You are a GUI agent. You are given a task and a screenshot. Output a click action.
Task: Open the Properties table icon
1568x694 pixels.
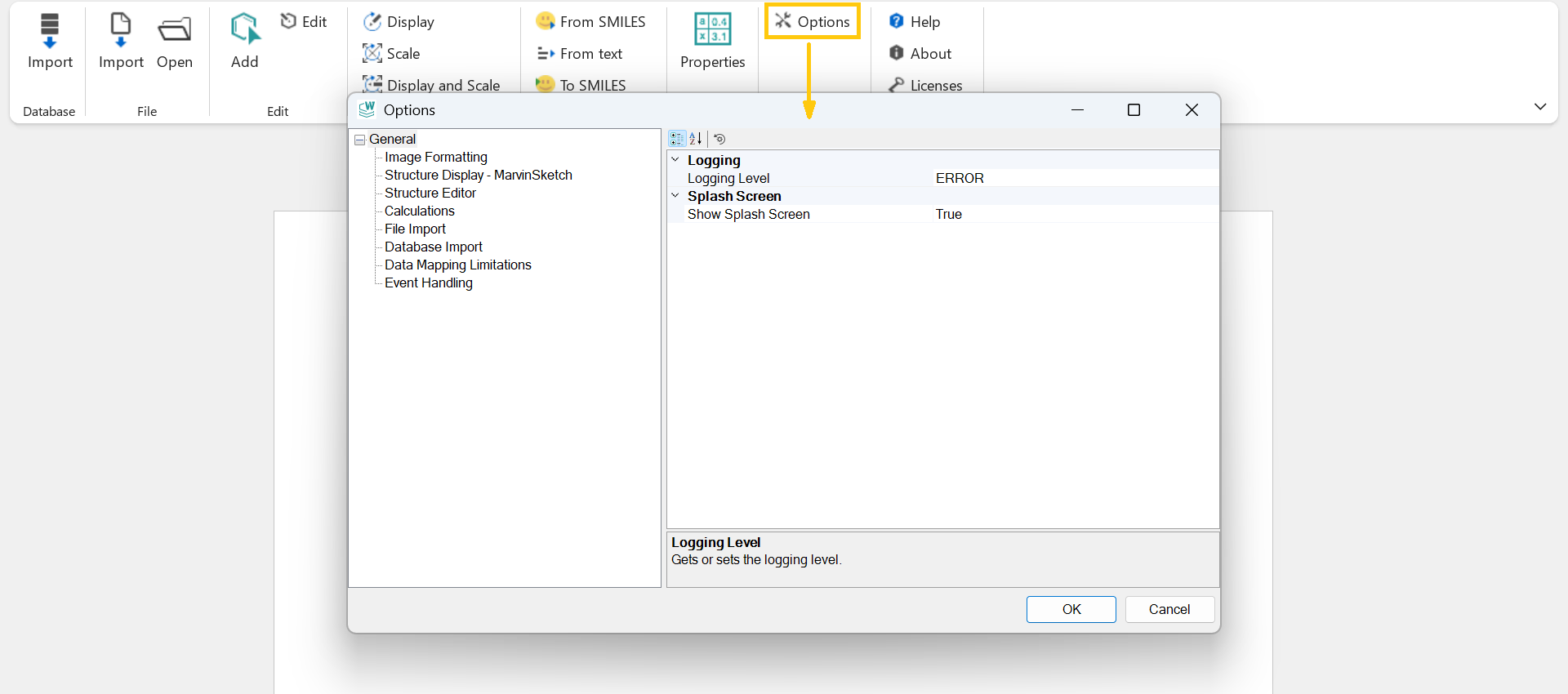pyautogui.click(x=712, y=29)
